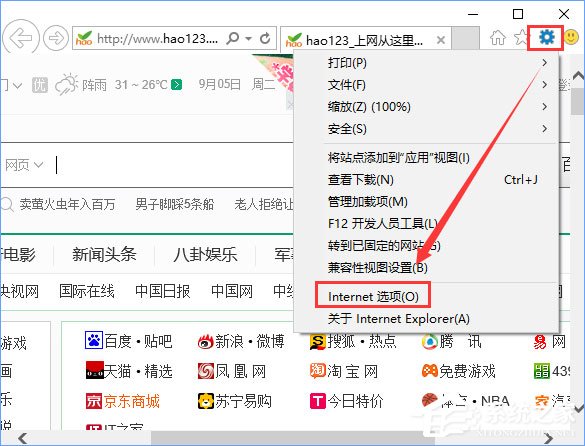This screenshot has height=446, width=585.
Task: Close the hao123 tab with its X
Action: (441, 40)
